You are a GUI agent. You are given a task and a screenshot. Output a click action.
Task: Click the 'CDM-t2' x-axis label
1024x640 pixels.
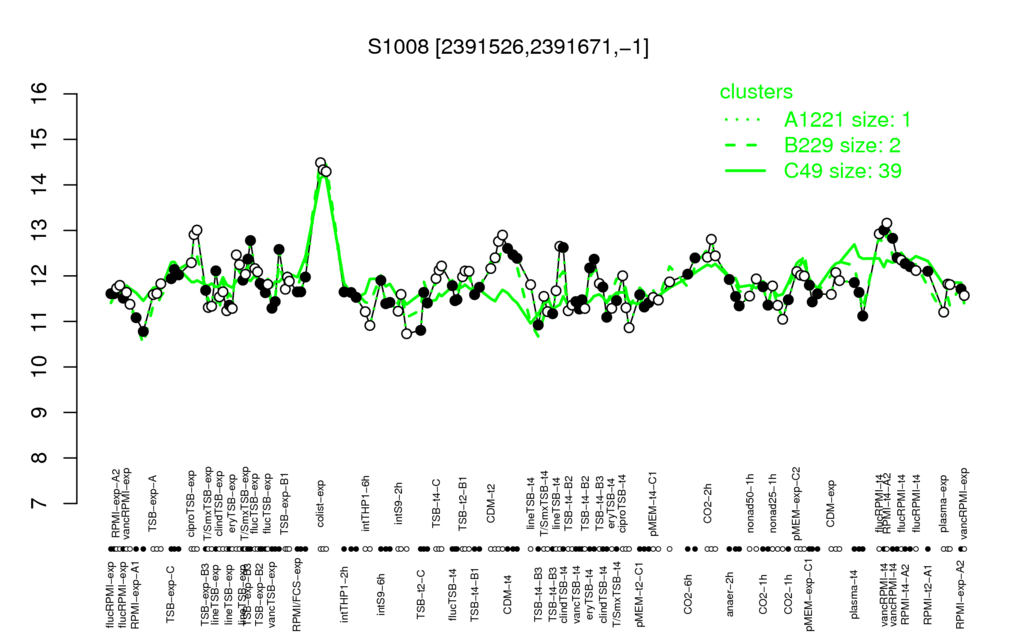(x=491, y=506)
